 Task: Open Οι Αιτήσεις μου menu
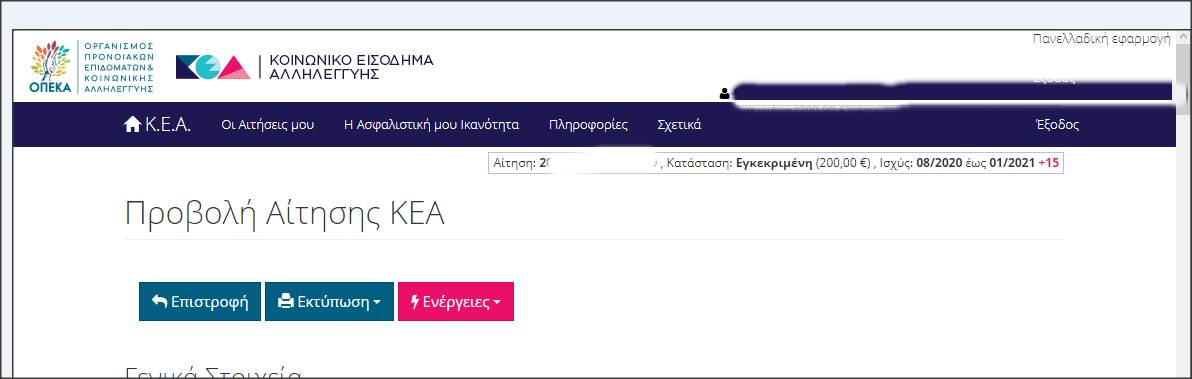click(x=267, y=125)
